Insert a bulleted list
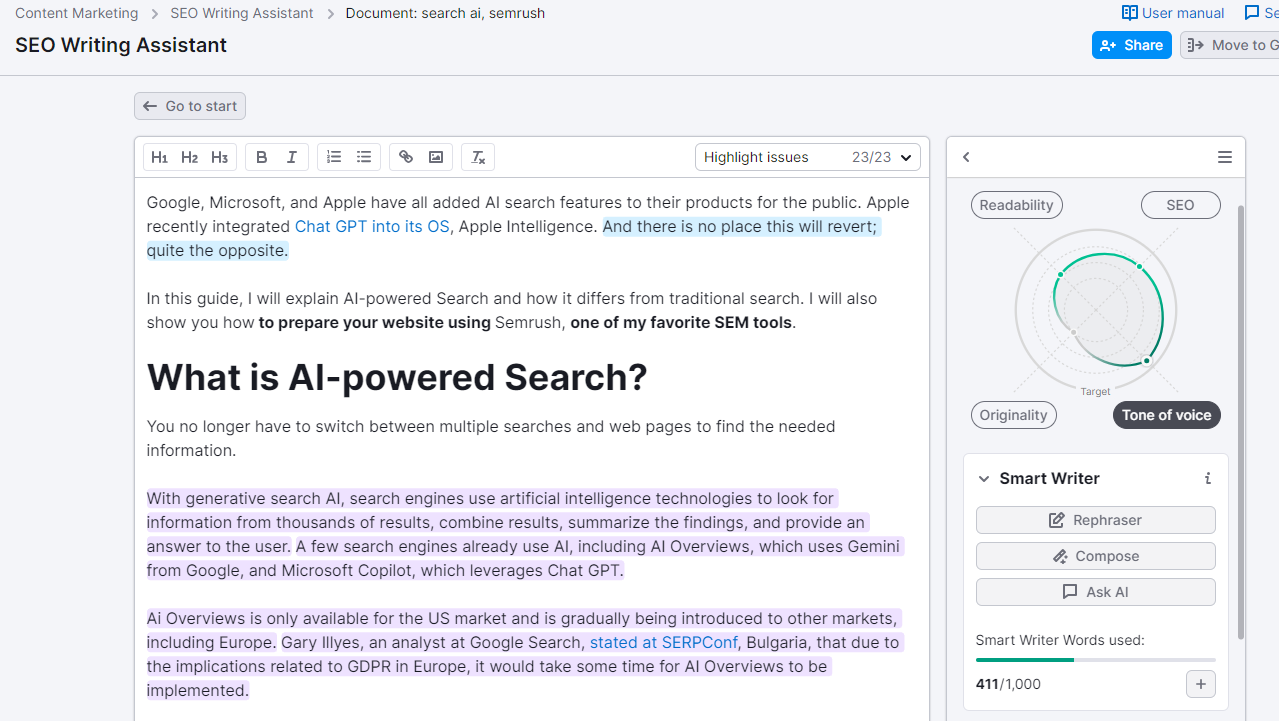The image size is (1279, 721). pyautogui.click(x=364, y=157)
